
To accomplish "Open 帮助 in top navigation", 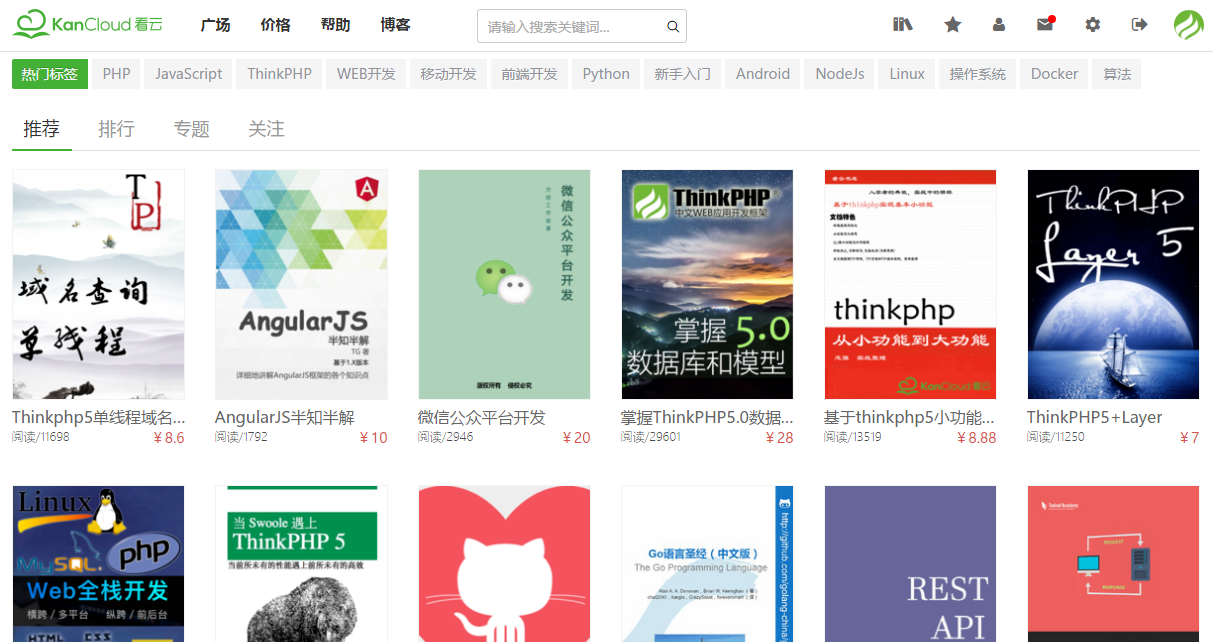I will point(335,25).
